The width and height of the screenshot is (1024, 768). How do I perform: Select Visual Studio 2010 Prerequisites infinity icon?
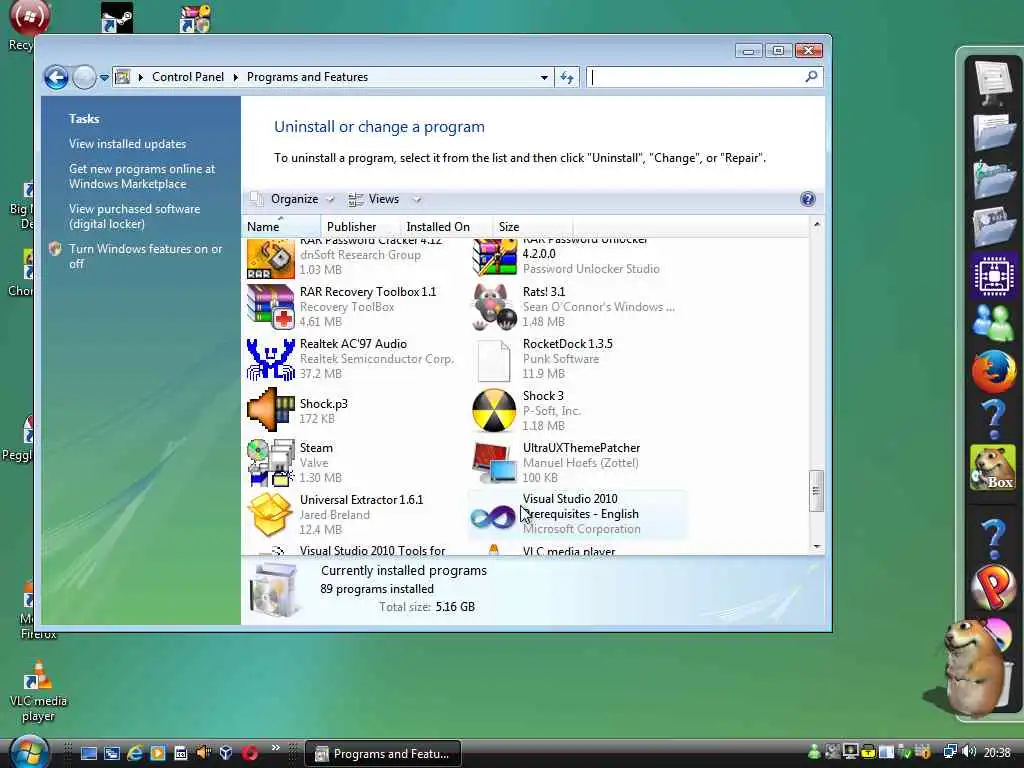493,518
